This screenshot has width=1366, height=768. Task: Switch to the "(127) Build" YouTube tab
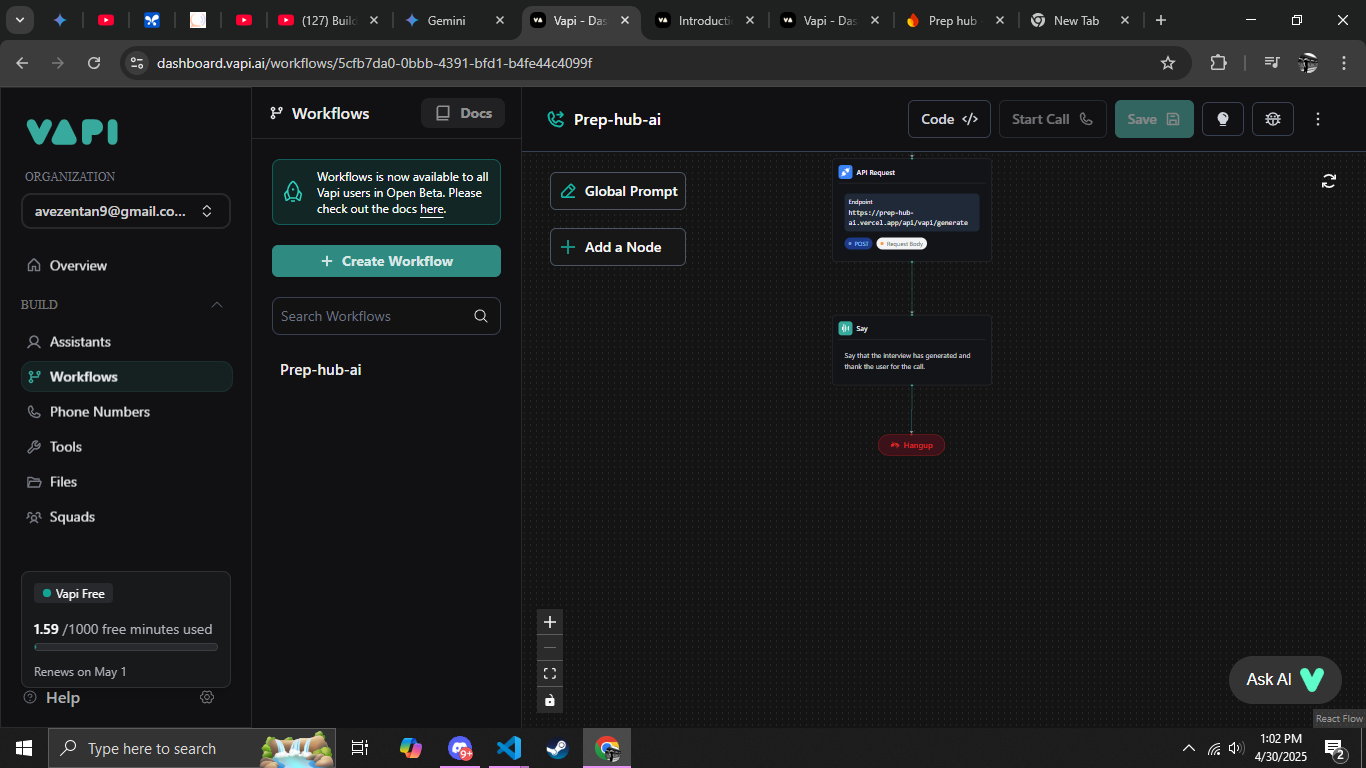click(326, 20)
